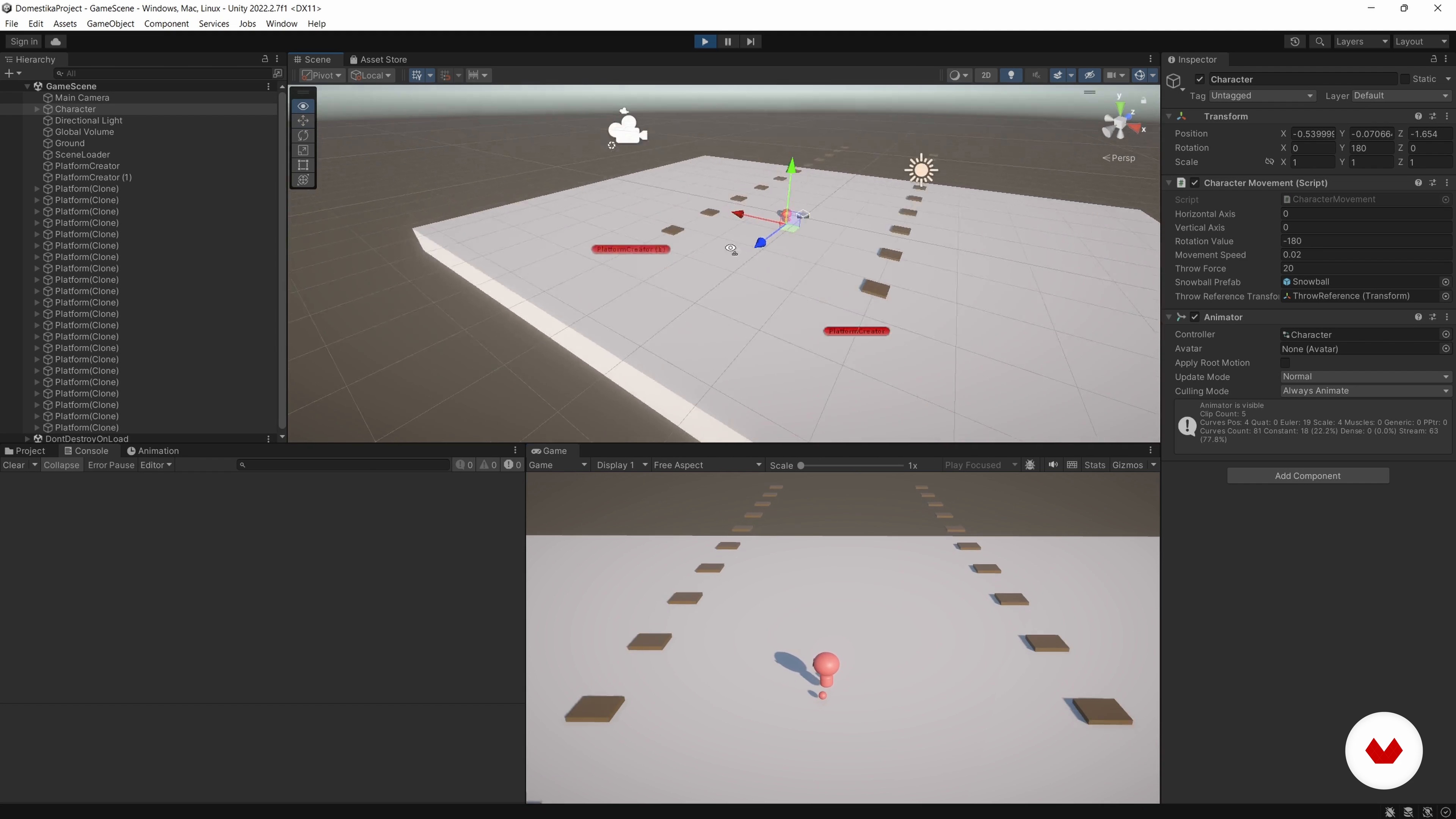Select the Move tool in the scene toolbar
This screenshot has height=819, width=1456.
click(x=303, y=121)
